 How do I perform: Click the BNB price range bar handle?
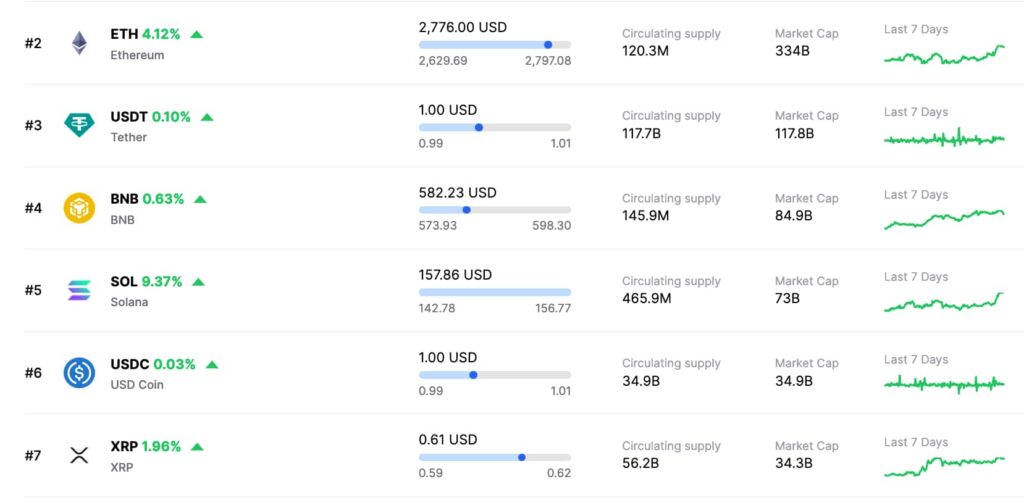coord(467,210)
